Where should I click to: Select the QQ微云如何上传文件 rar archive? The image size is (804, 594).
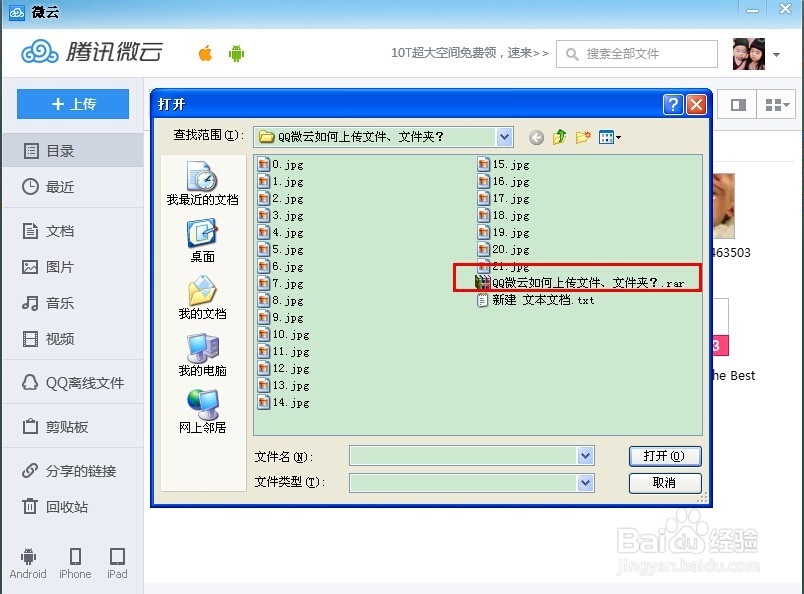[580, 283]
